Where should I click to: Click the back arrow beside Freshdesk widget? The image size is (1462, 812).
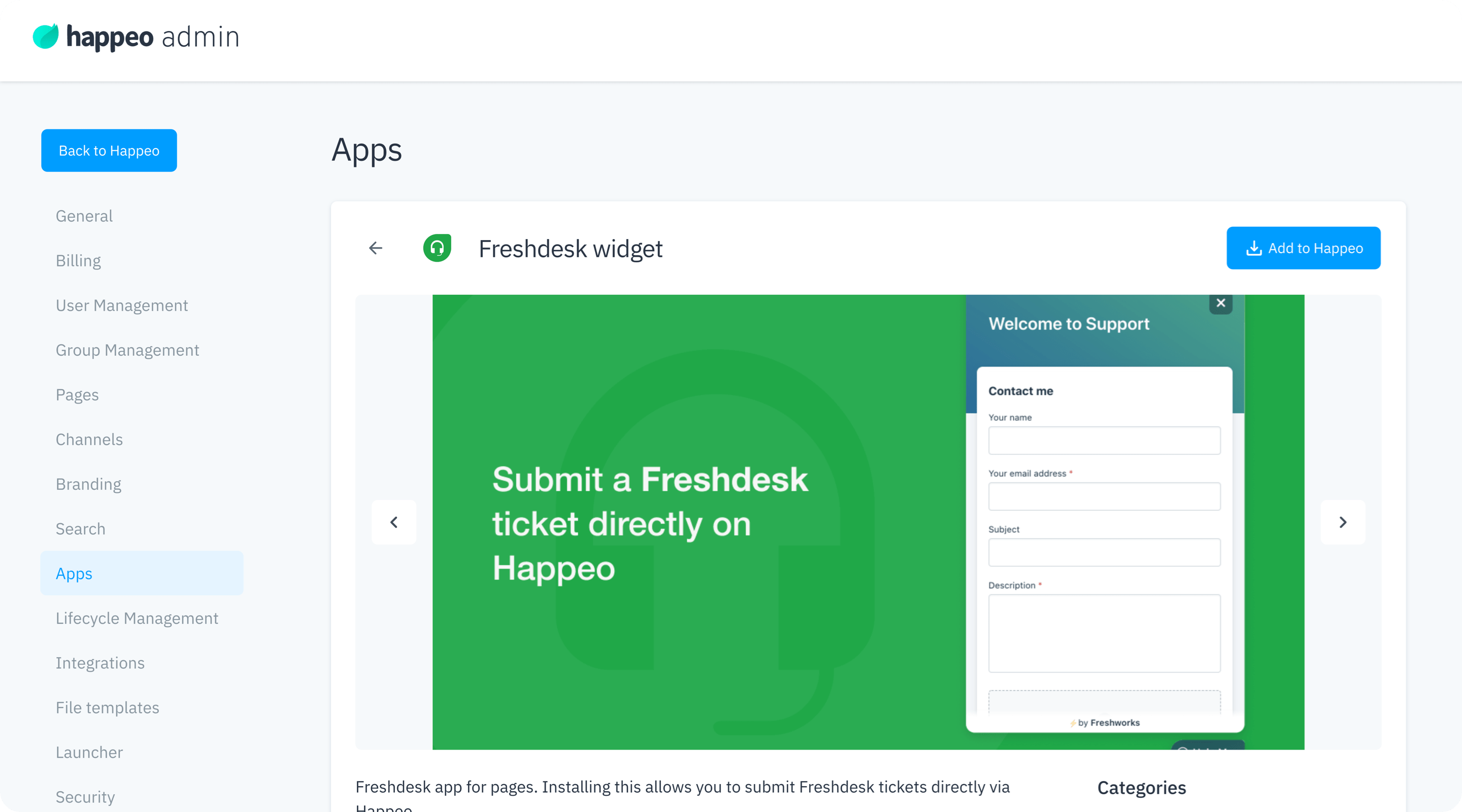click(375, 248)
